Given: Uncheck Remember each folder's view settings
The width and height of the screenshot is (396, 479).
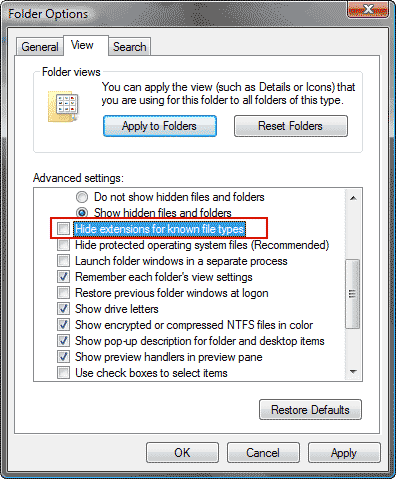Looking at the screenshot, I should click(63, 277).
